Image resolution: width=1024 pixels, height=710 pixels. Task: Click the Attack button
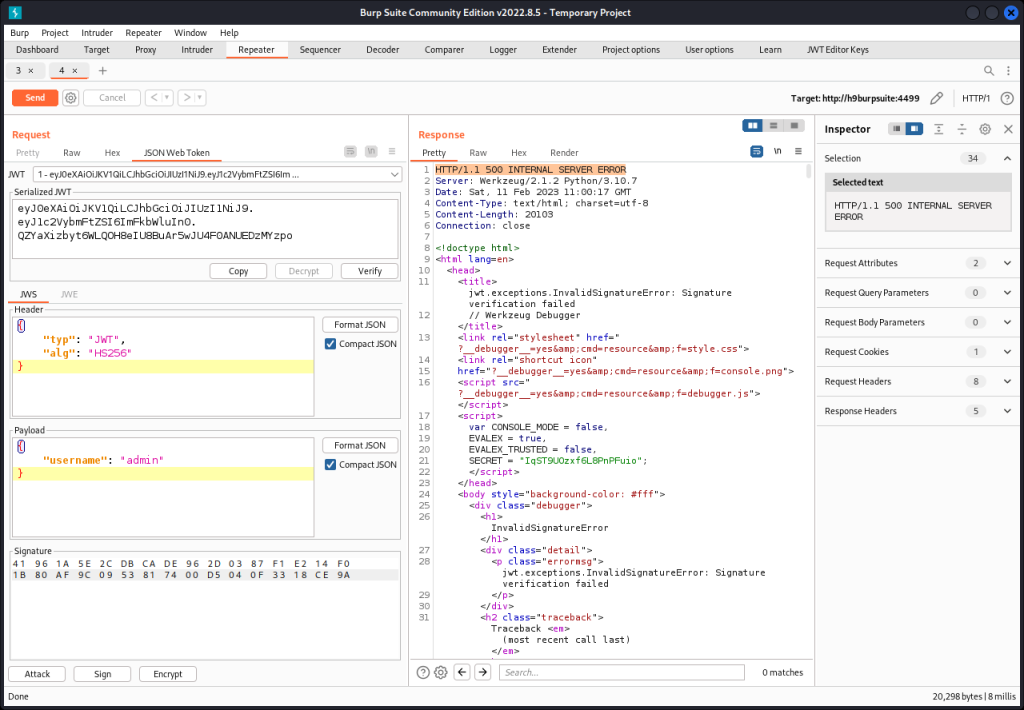[37, 674]
